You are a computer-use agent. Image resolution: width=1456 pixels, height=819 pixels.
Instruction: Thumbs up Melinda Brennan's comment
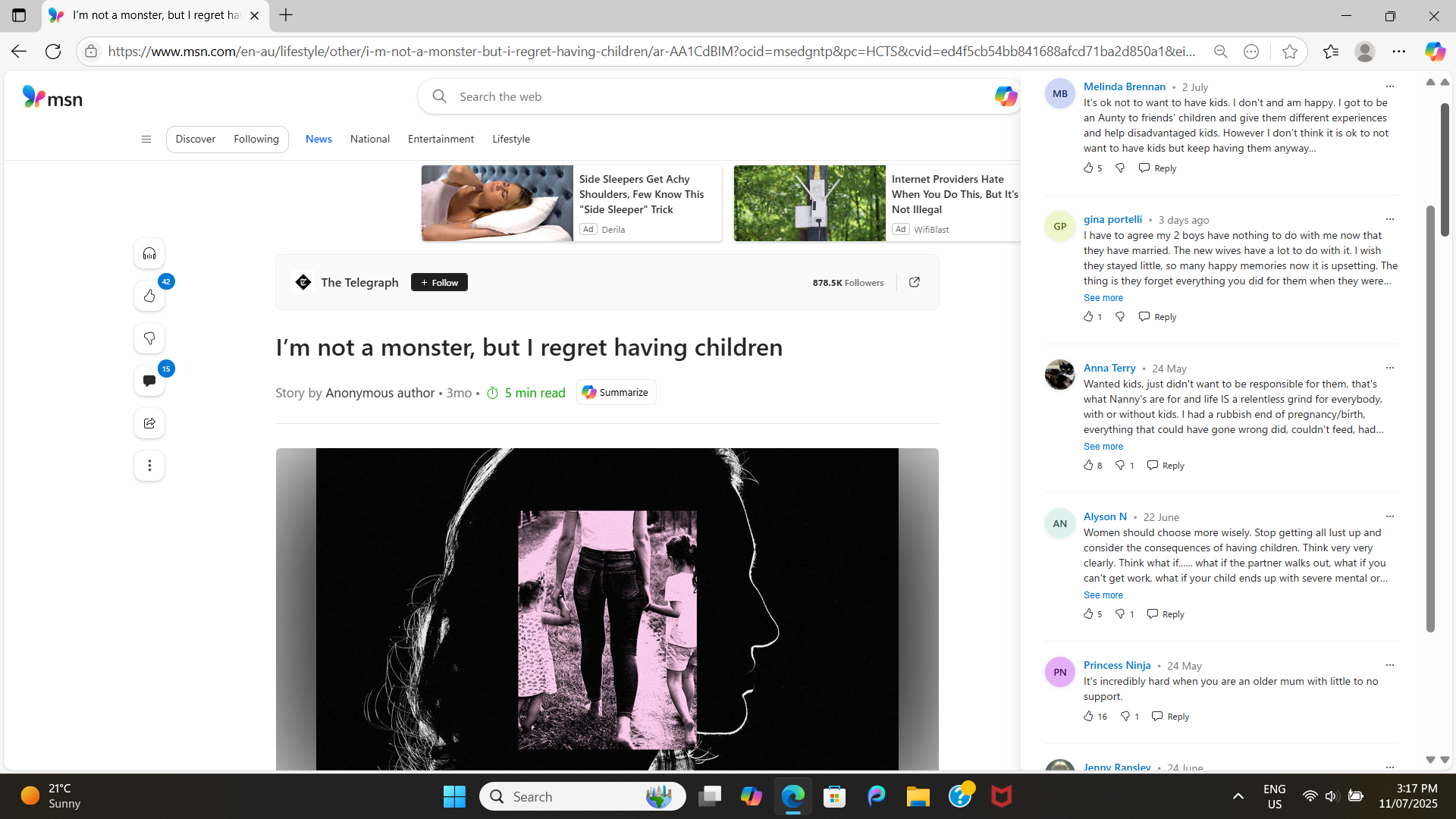[x=1088, y=168]
